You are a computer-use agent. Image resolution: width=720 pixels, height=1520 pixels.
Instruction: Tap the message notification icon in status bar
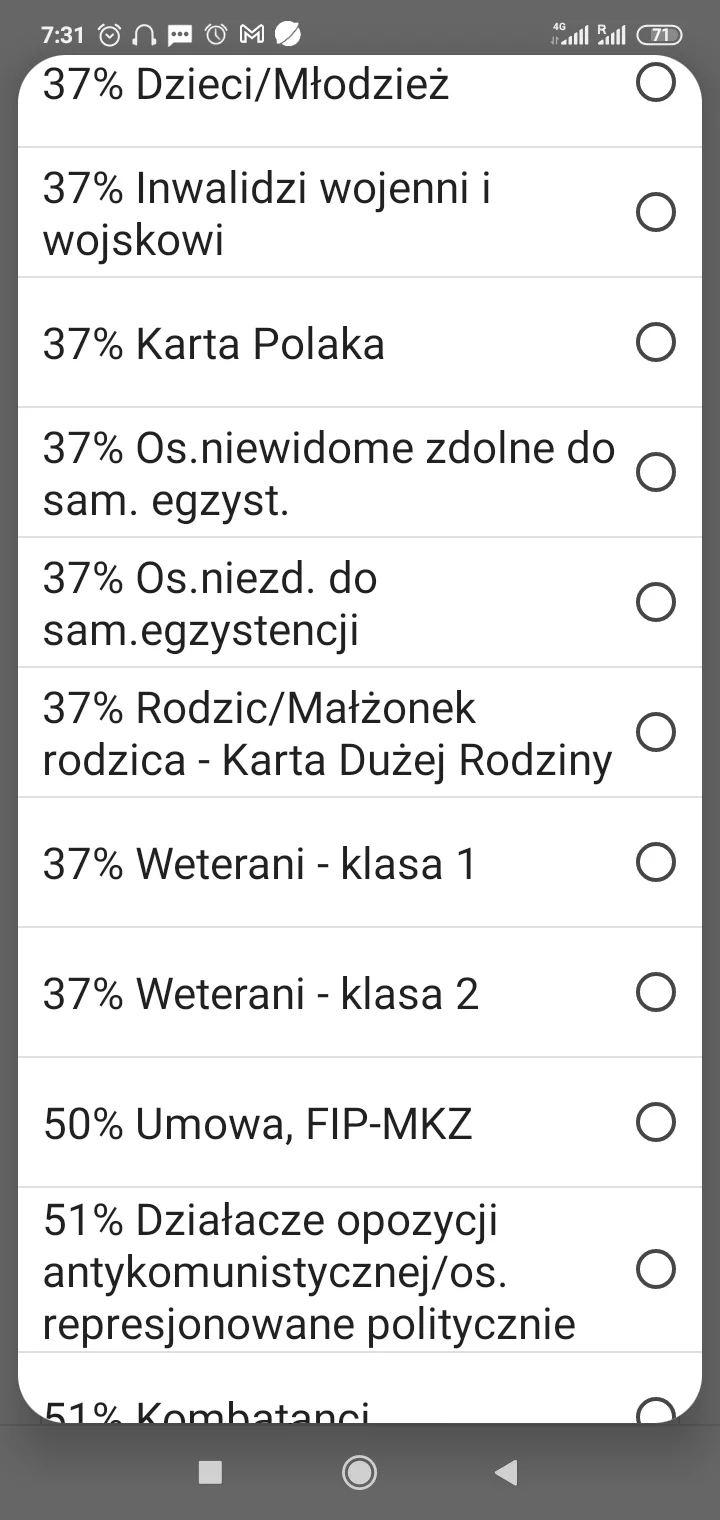(180, 35)
